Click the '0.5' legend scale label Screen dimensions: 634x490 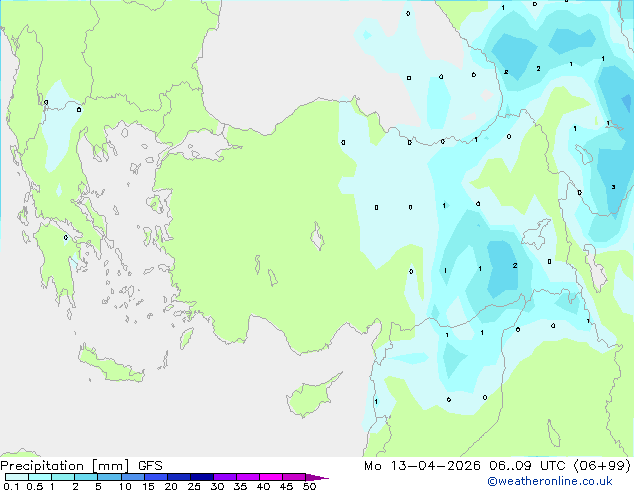34,486
